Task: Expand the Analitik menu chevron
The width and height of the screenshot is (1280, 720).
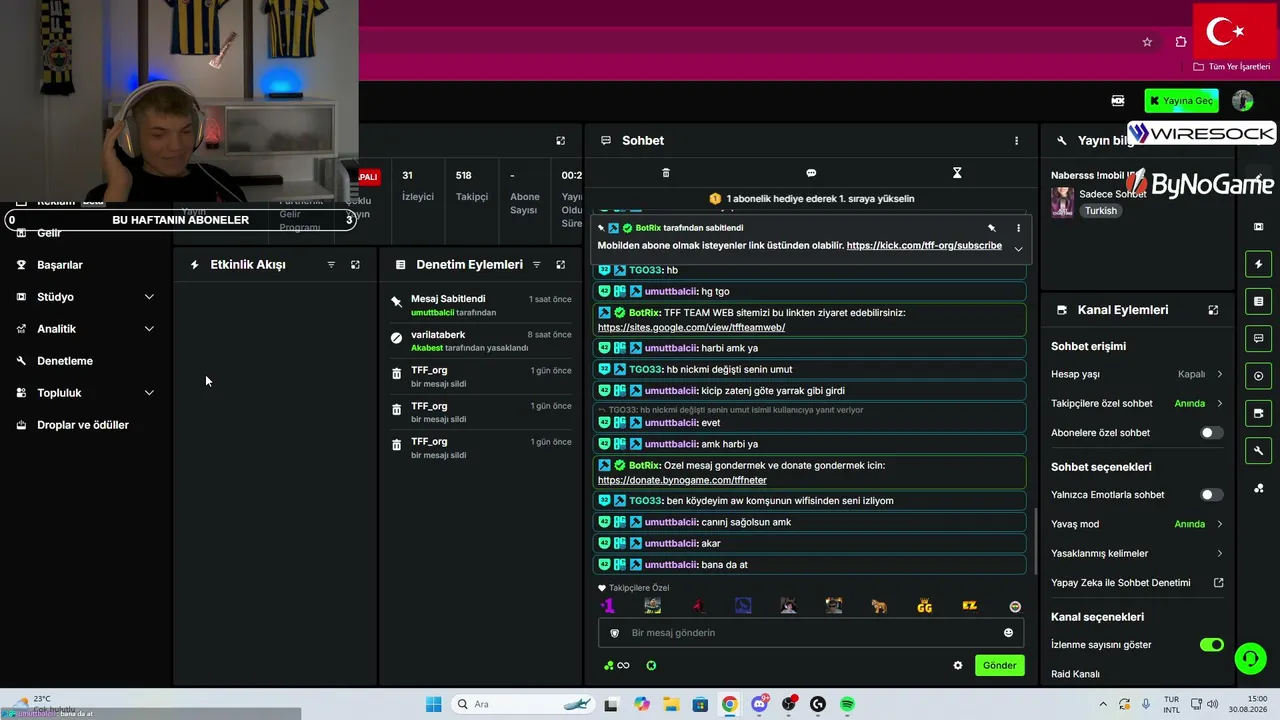Action: coord(149,329)
